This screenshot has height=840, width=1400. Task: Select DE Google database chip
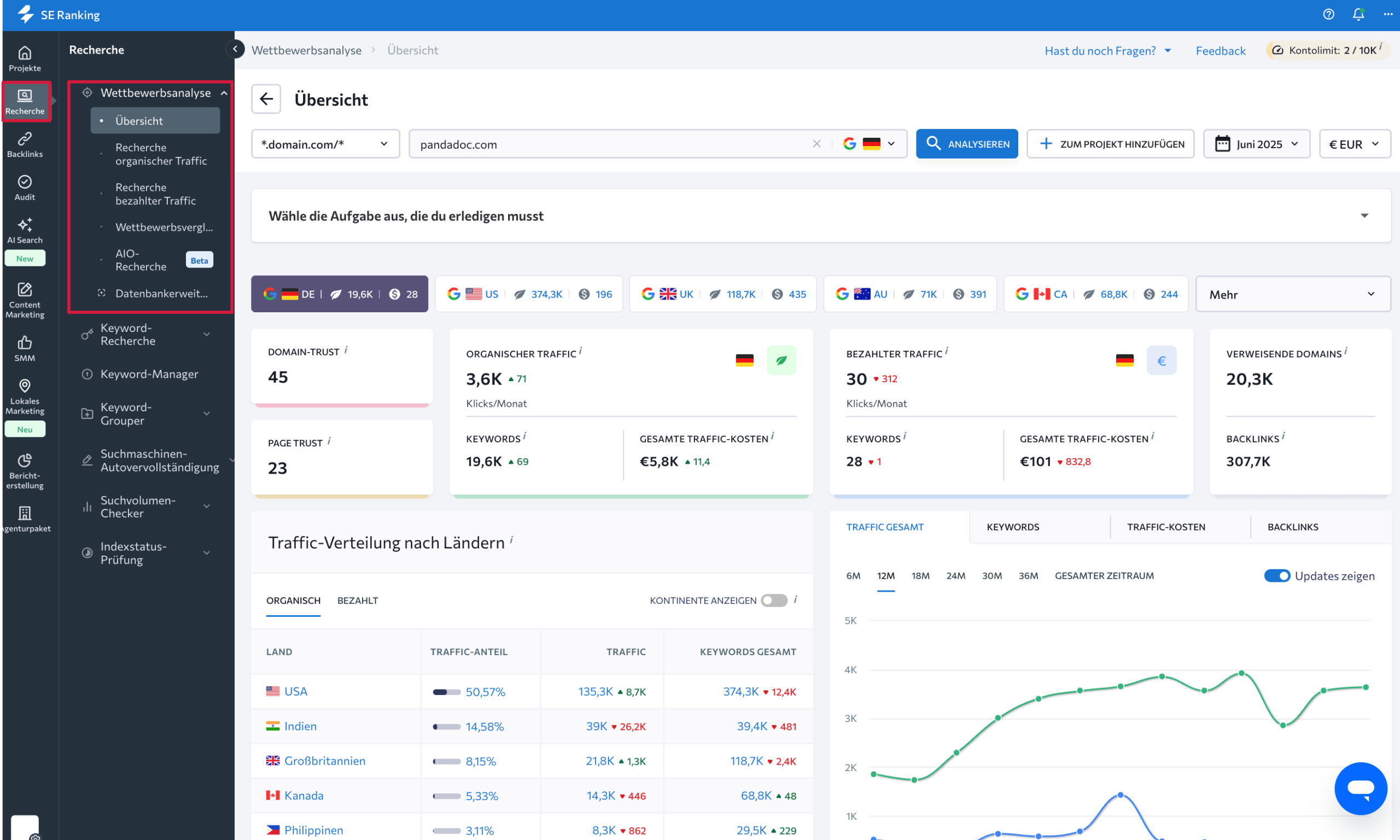coord(340,294)
